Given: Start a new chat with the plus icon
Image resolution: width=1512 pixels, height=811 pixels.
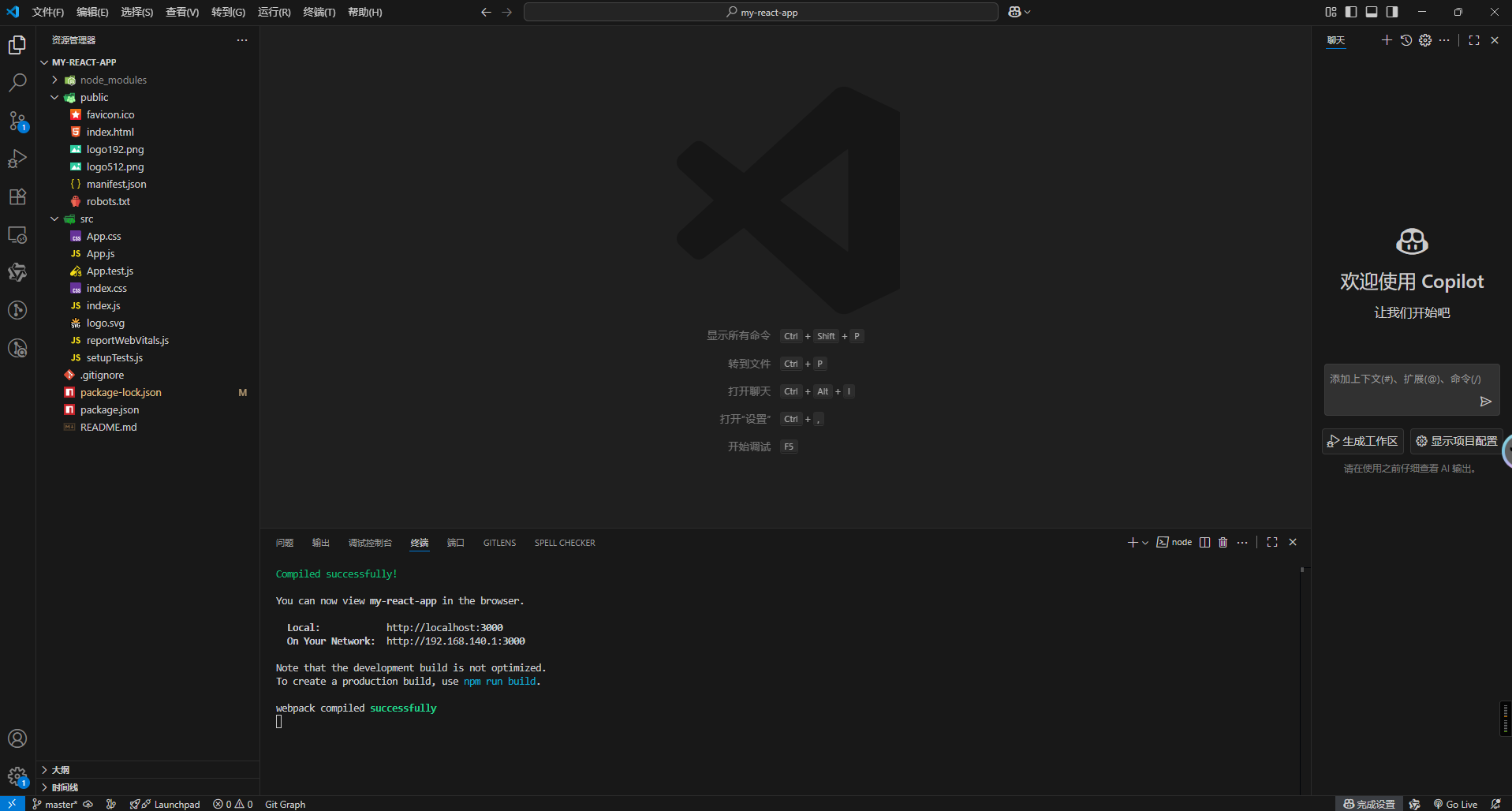Looking at the screenshot, I should (x=1387, y=40).
